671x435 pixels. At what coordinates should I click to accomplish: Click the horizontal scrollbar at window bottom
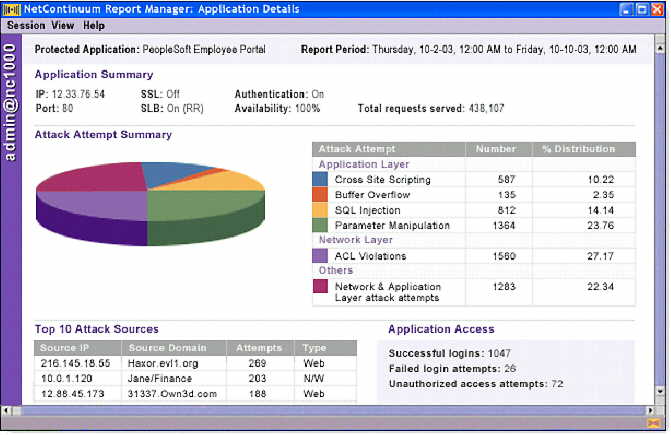coord(300,410)
